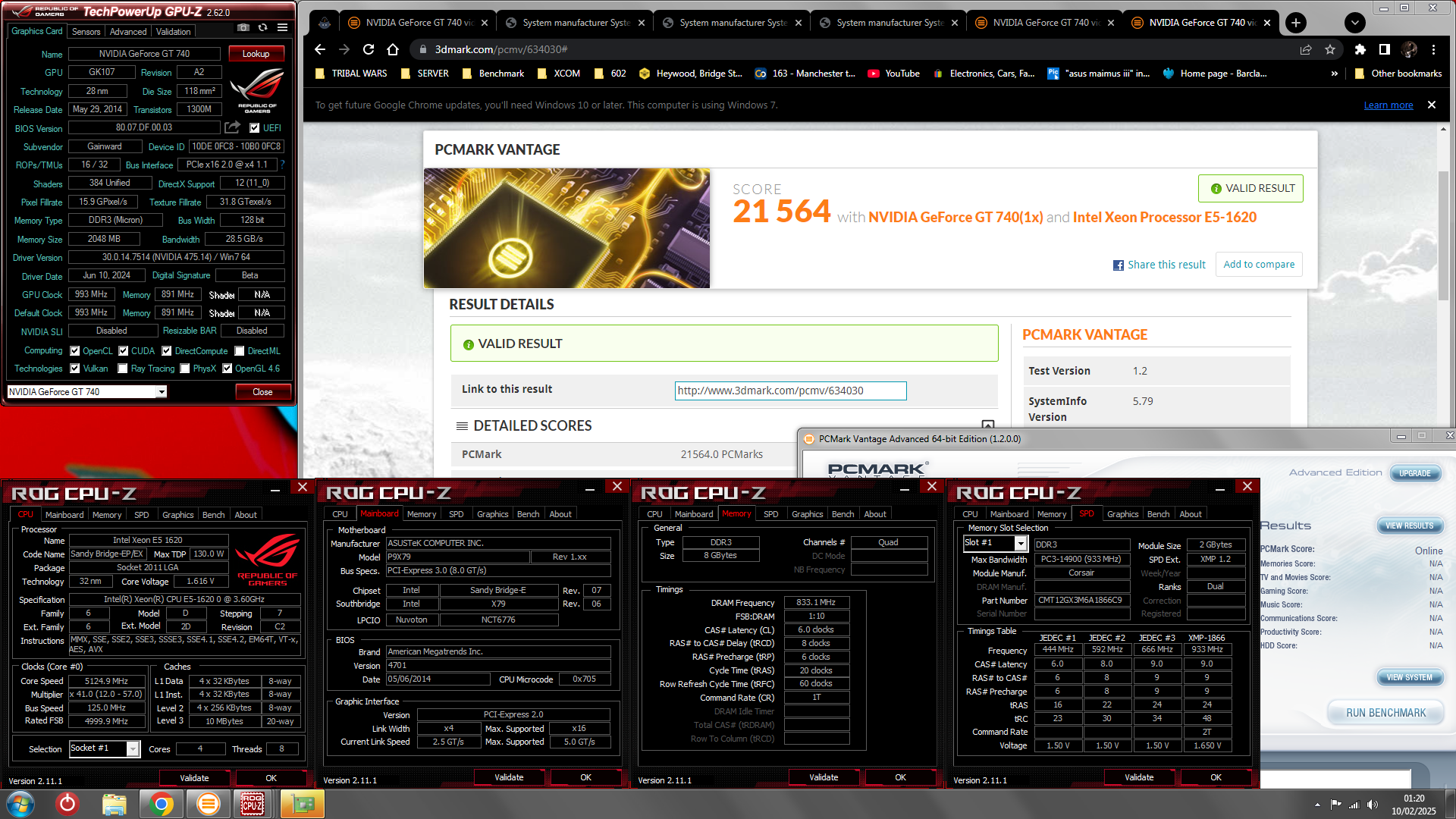1456x819 pixels.
Task: Click the Learn more link
Action: tap(1389, 105)
